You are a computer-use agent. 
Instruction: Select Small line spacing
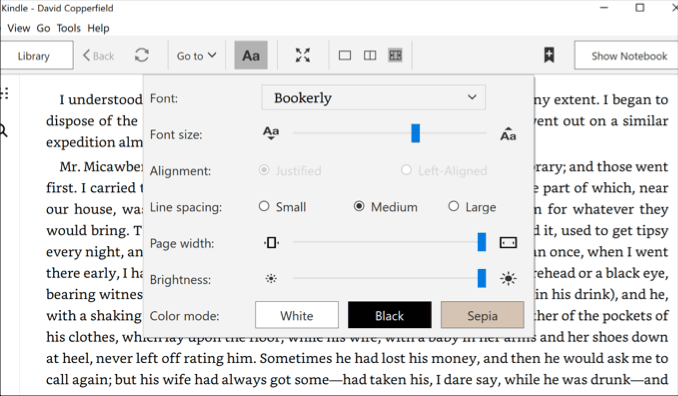click(282, 207)
